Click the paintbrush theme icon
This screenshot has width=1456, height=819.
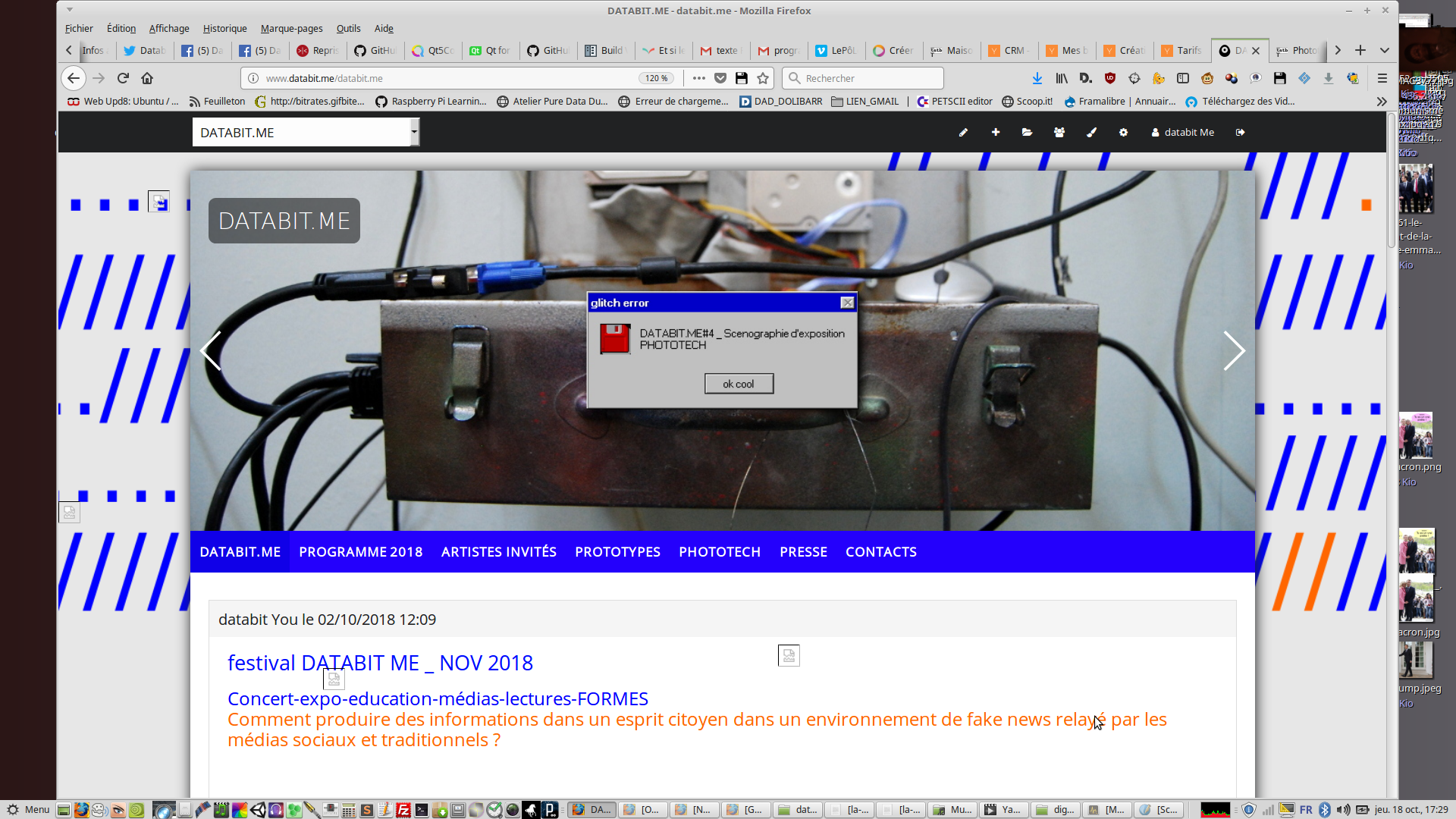click(x=1091, y=132)
